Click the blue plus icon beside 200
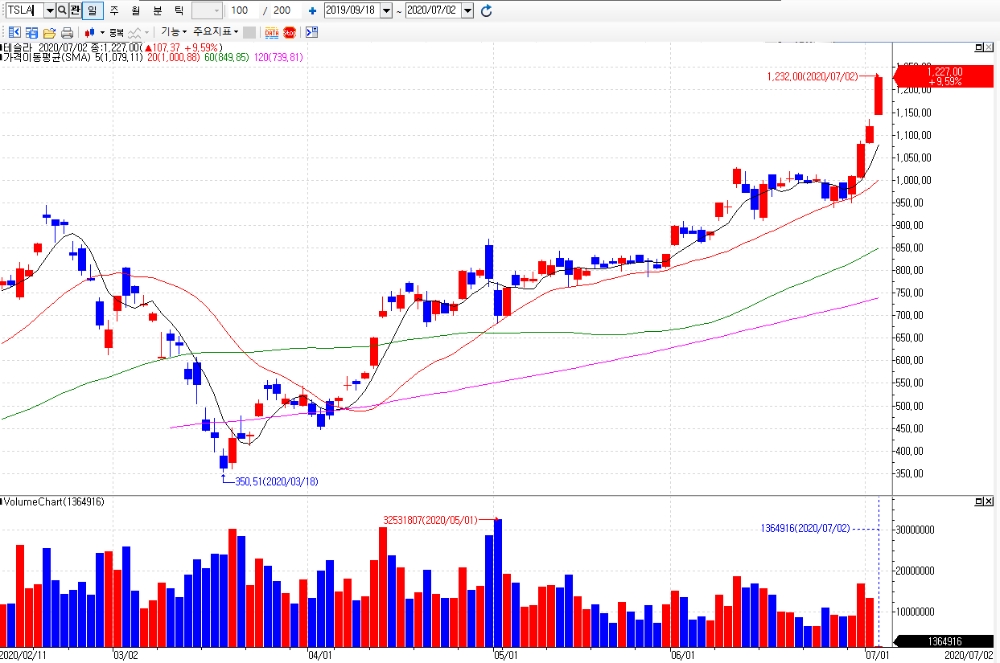This screenshot has width=1000, height=663. [x=312, y=11]
